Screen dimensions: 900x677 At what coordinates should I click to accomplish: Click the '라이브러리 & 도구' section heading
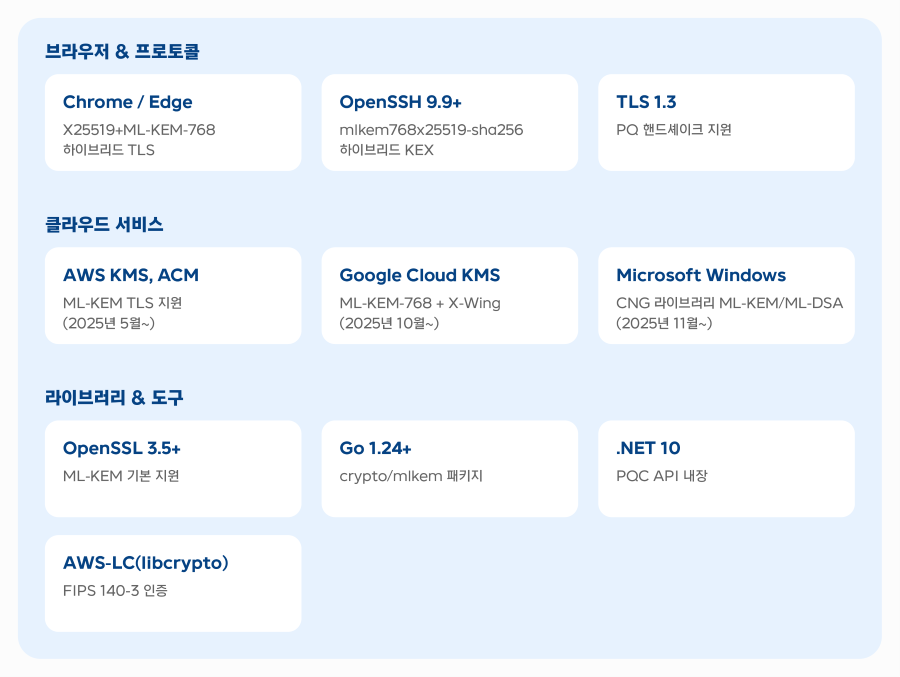coord(114,397)
